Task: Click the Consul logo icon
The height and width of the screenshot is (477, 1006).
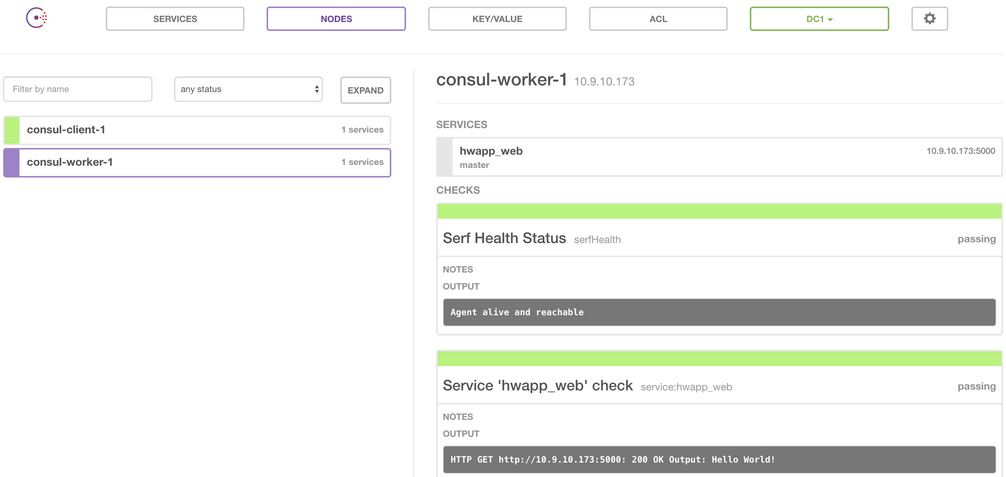Action: click(37, 18)
